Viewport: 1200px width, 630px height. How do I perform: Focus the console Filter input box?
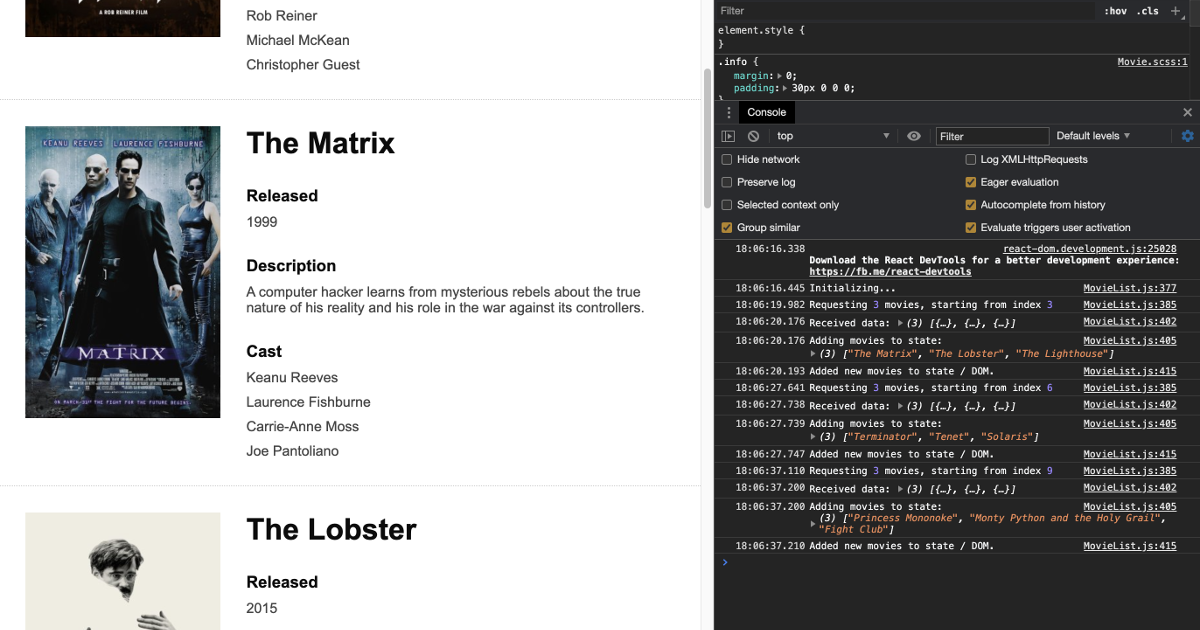[992, 136]
